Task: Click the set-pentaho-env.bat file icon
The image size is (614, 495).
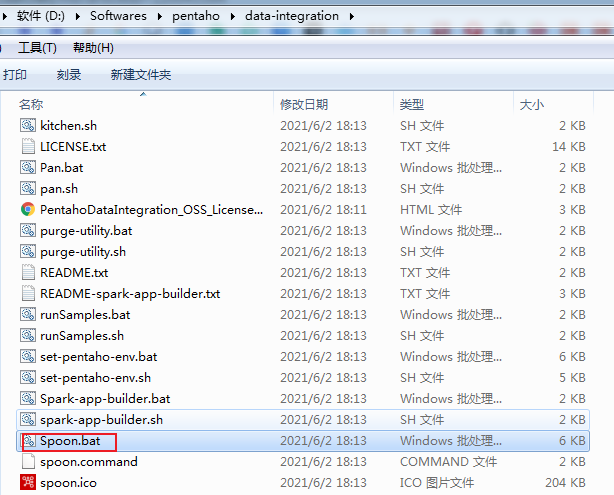Action: tap(28, 356)
